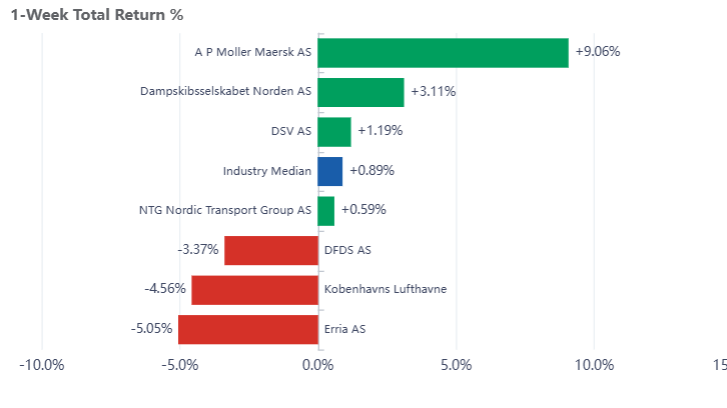This screenshot has width=727, height=408.
Task: Click the Erria AS company label
Action: 345,329
